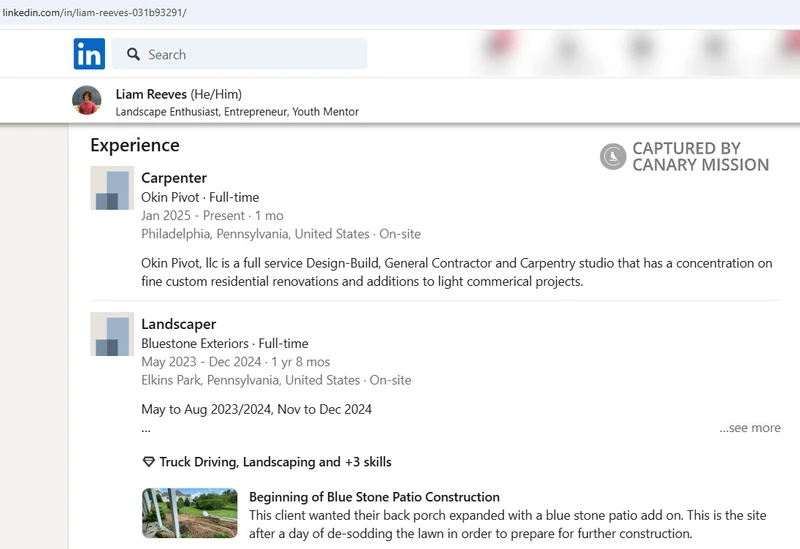The image size is (800, 549).
Task: Click the Landscape Enthusiast headline text
Action: pyautogui.click(x=237, y=112)
